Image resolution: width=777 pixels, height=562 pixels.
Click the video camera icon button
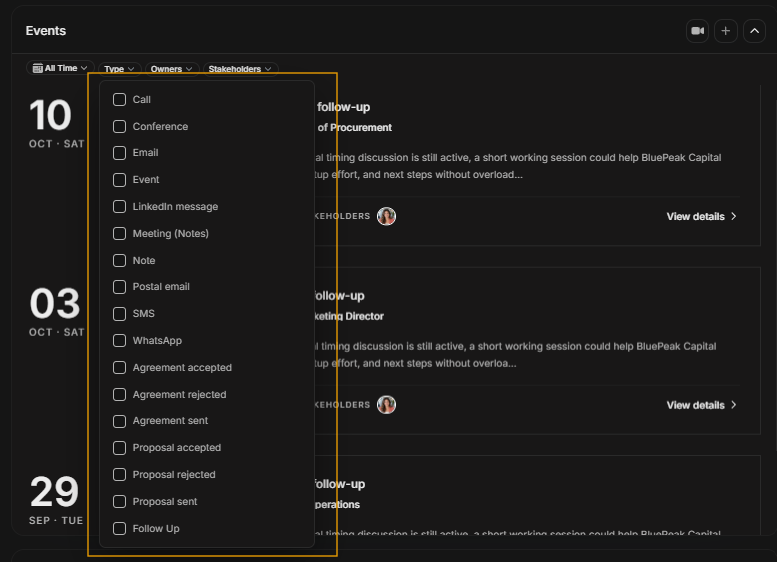click(697, 31)
